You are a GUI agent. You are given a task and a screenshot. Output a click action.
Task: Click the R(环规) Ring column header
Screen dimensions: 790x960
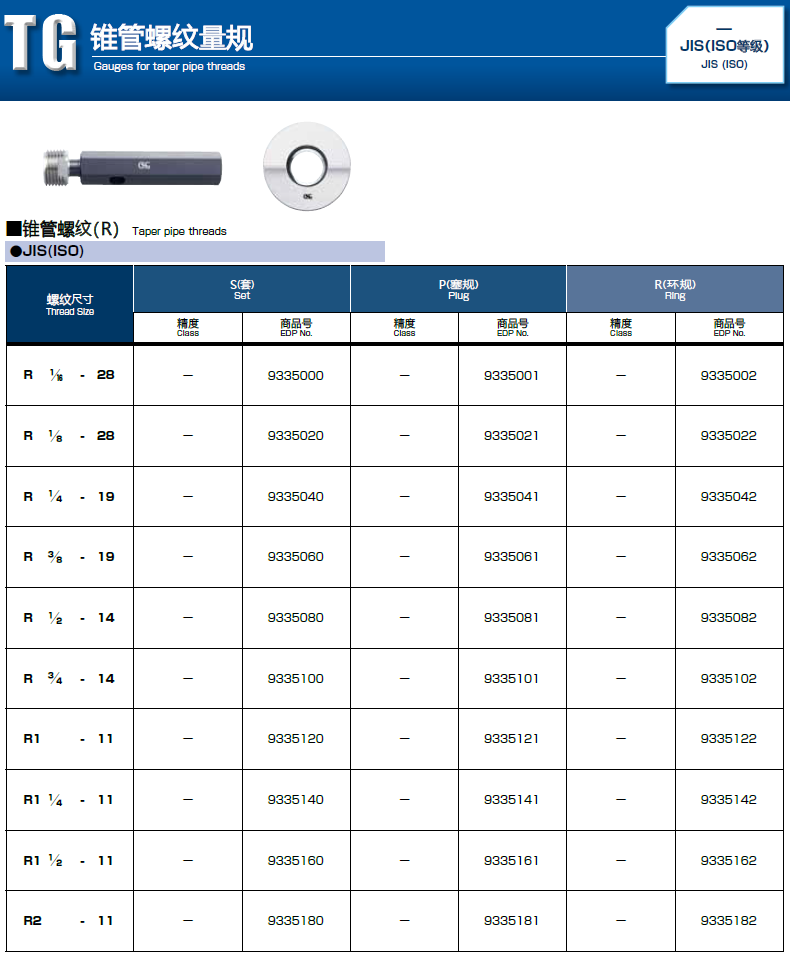[x=675, y=289]
